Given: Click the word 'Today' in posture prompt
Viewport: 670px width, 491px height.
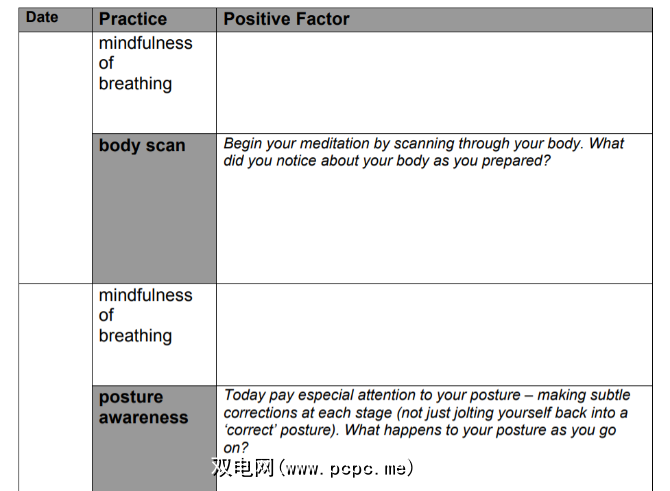Looking at the screenshot, I should [x=246, y=395].
